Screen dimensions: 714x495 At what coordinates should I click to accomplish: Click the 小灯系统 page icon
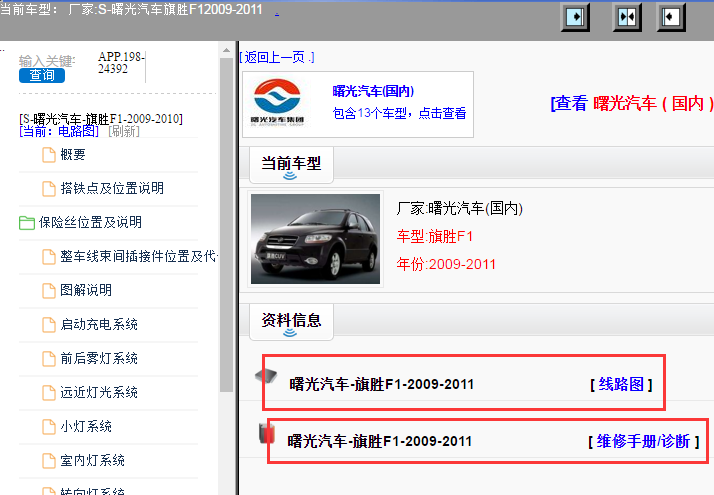tap(49, 427)
